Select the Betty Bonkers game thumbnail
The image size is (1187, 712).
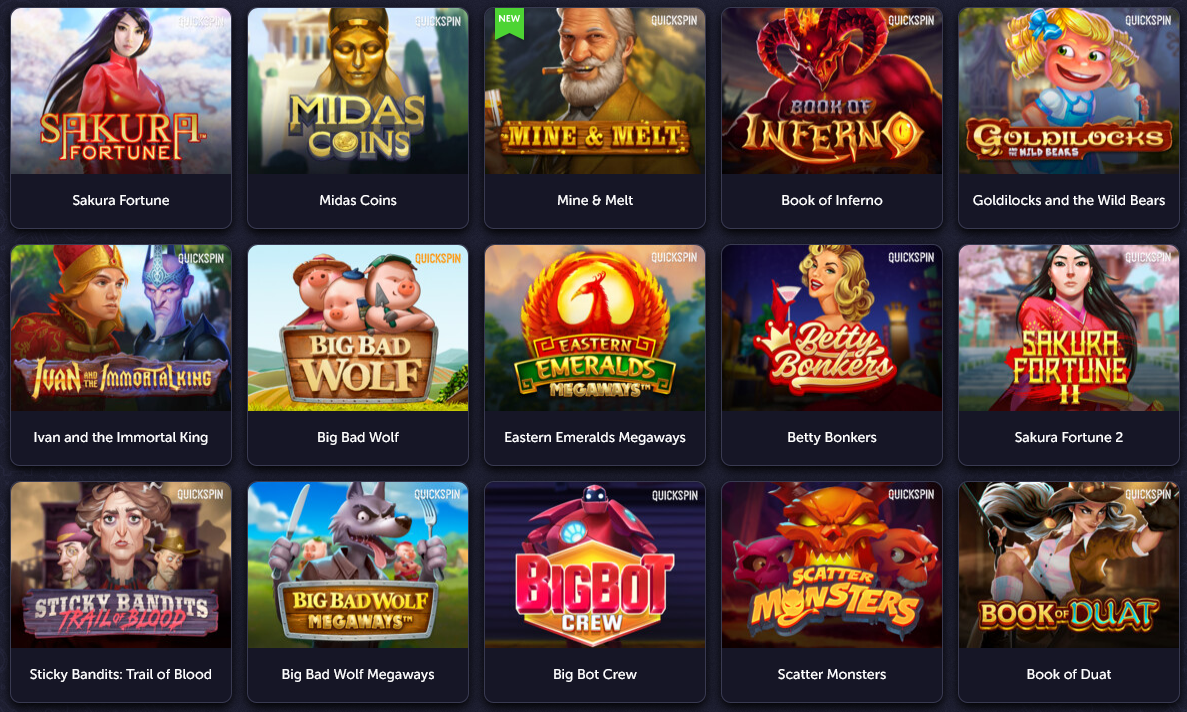[x=831, y=328]
